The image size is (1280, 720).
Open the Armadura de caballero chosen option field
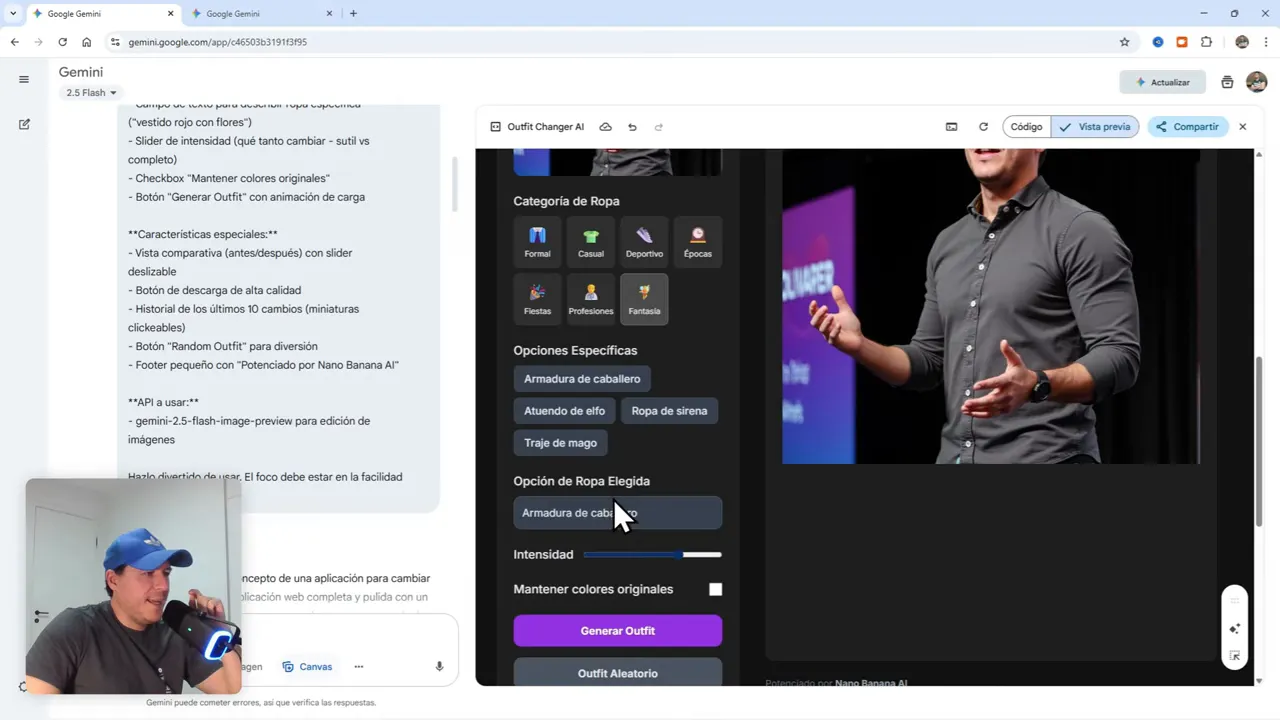617,512
